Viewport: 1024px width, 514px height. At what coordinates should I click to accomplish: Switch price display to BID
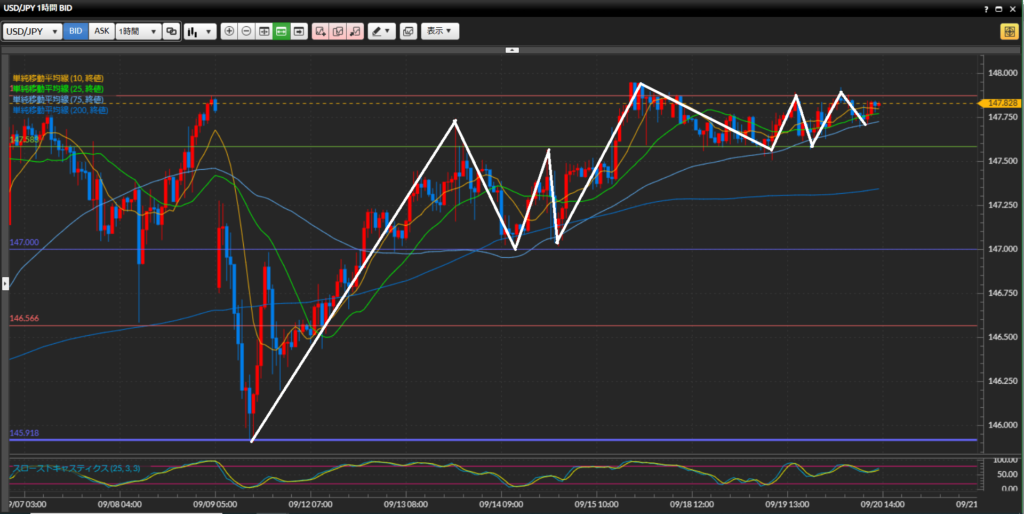(x=76, y=31)
